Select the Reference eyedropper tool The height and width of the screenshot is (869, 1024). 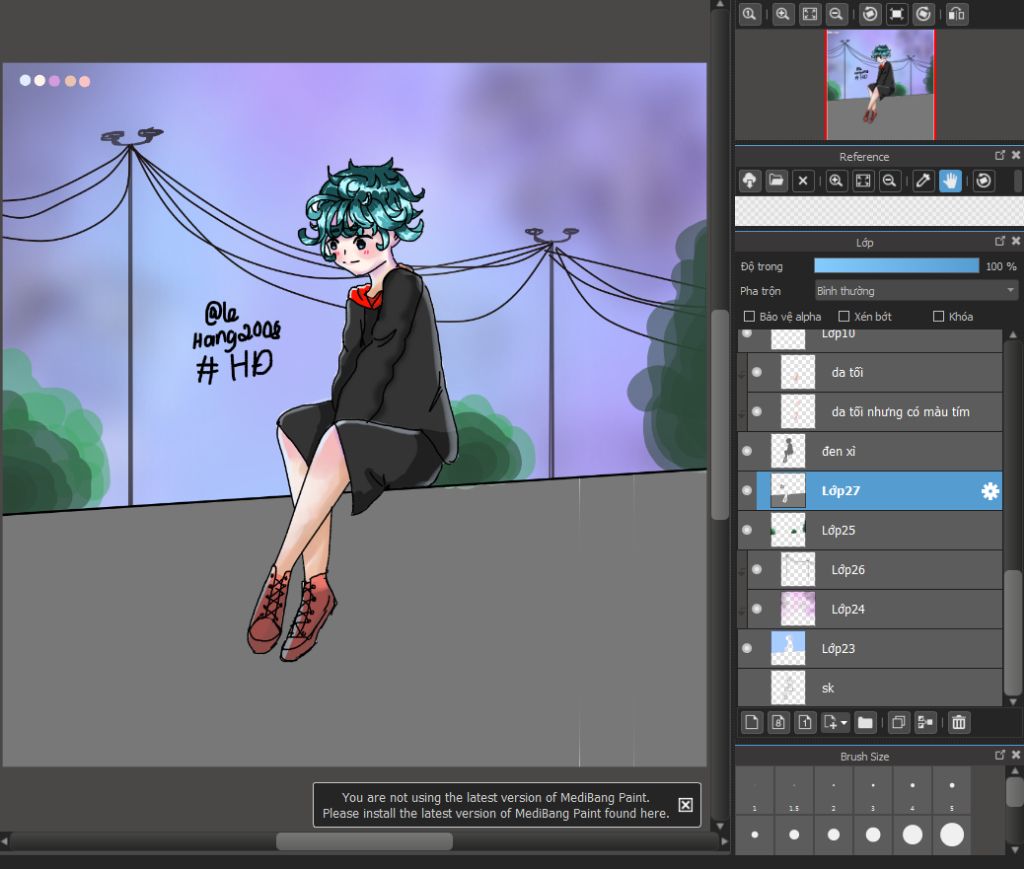pyautogui.click(x=923, y=181)
